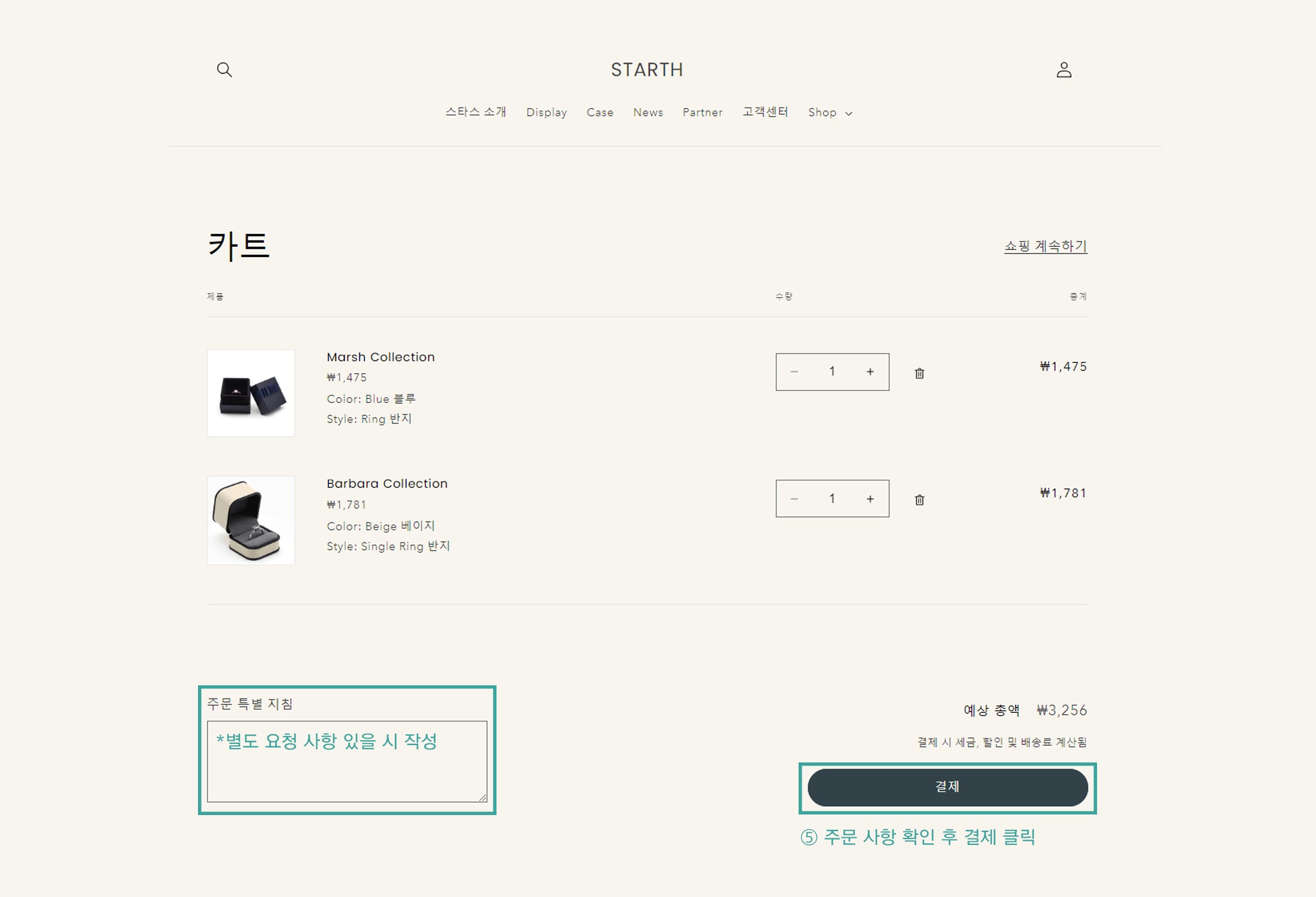Select the Case navigation link
This screenshot has height=897, width=1316.
(x=600, y=112)
